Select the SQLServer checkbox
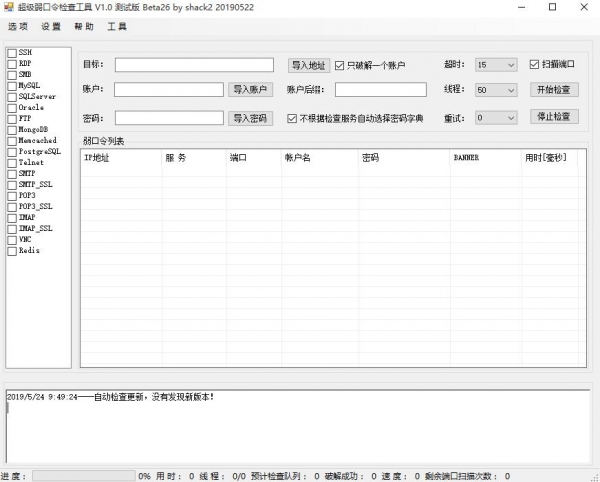The width and height of the screenshot is (600, 482). pyautogui.click(x=12, y=97)
